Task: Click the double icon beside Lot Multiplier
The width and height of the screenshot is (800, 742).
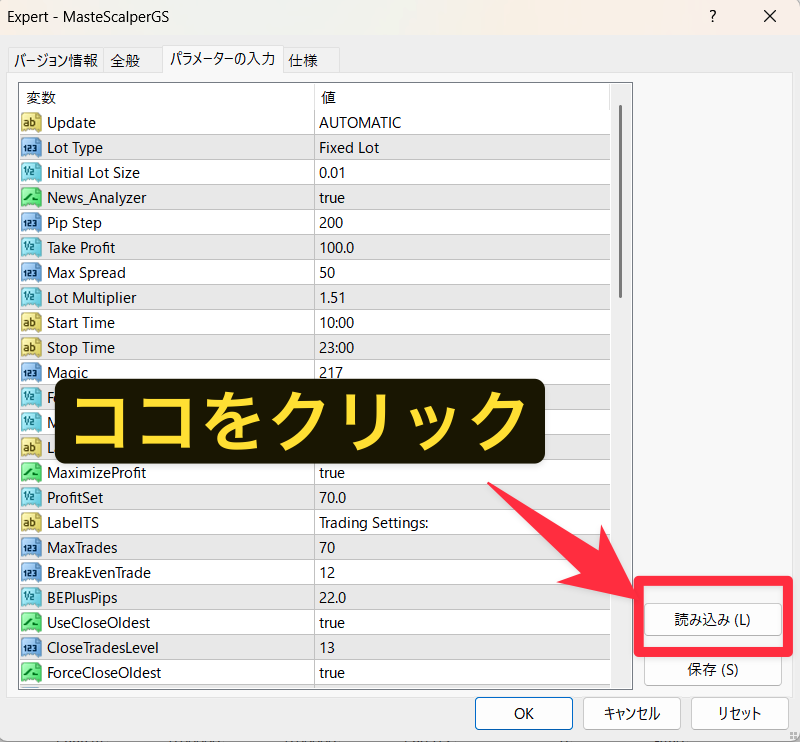Action: click(x=31, y=298)
